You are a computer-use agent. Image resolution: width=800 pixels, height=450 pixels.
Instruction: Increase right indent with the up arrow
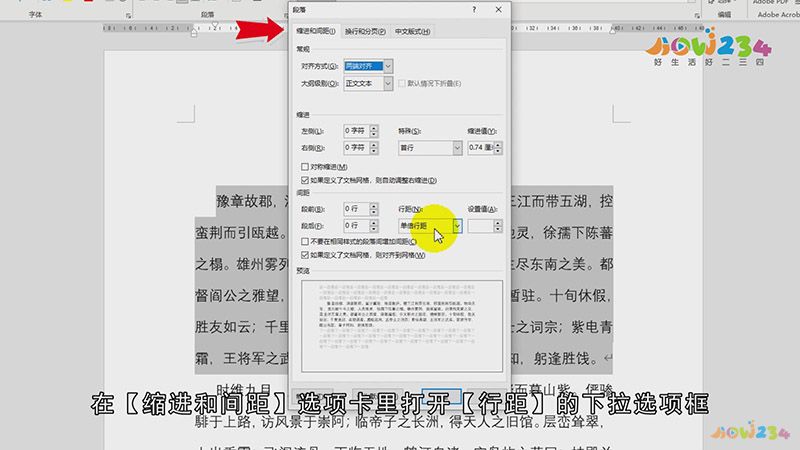(x=374, y=145)
